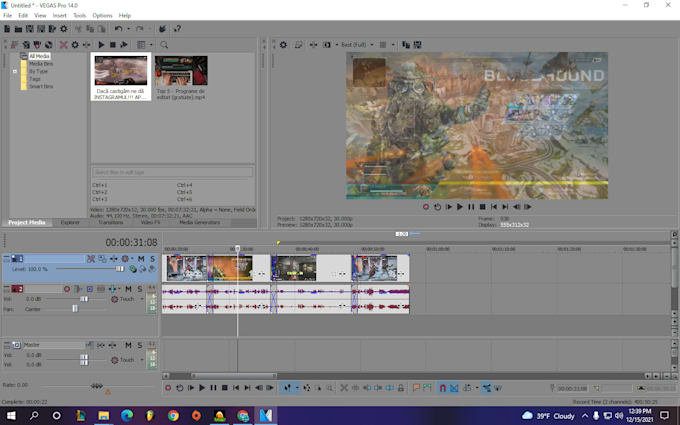Open the Options menu
Screen dimensions: 680x425
[102, 15]
